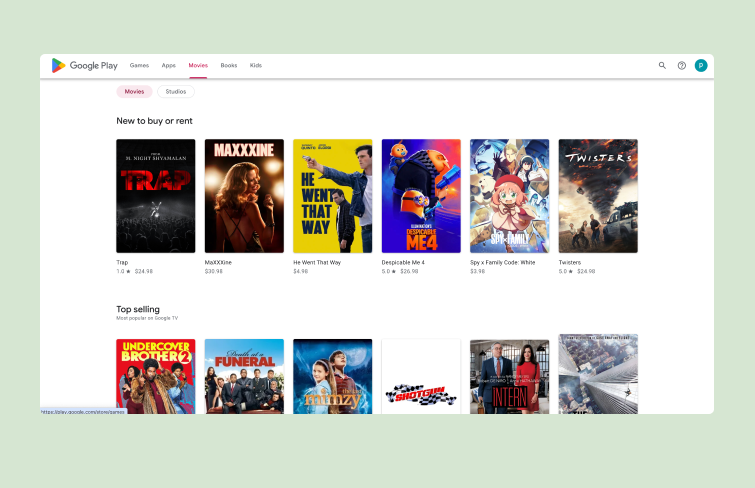Open the account avatar labeled P
Image resolution: width=755 pixels, height=488 pixels.
(701, 66)
